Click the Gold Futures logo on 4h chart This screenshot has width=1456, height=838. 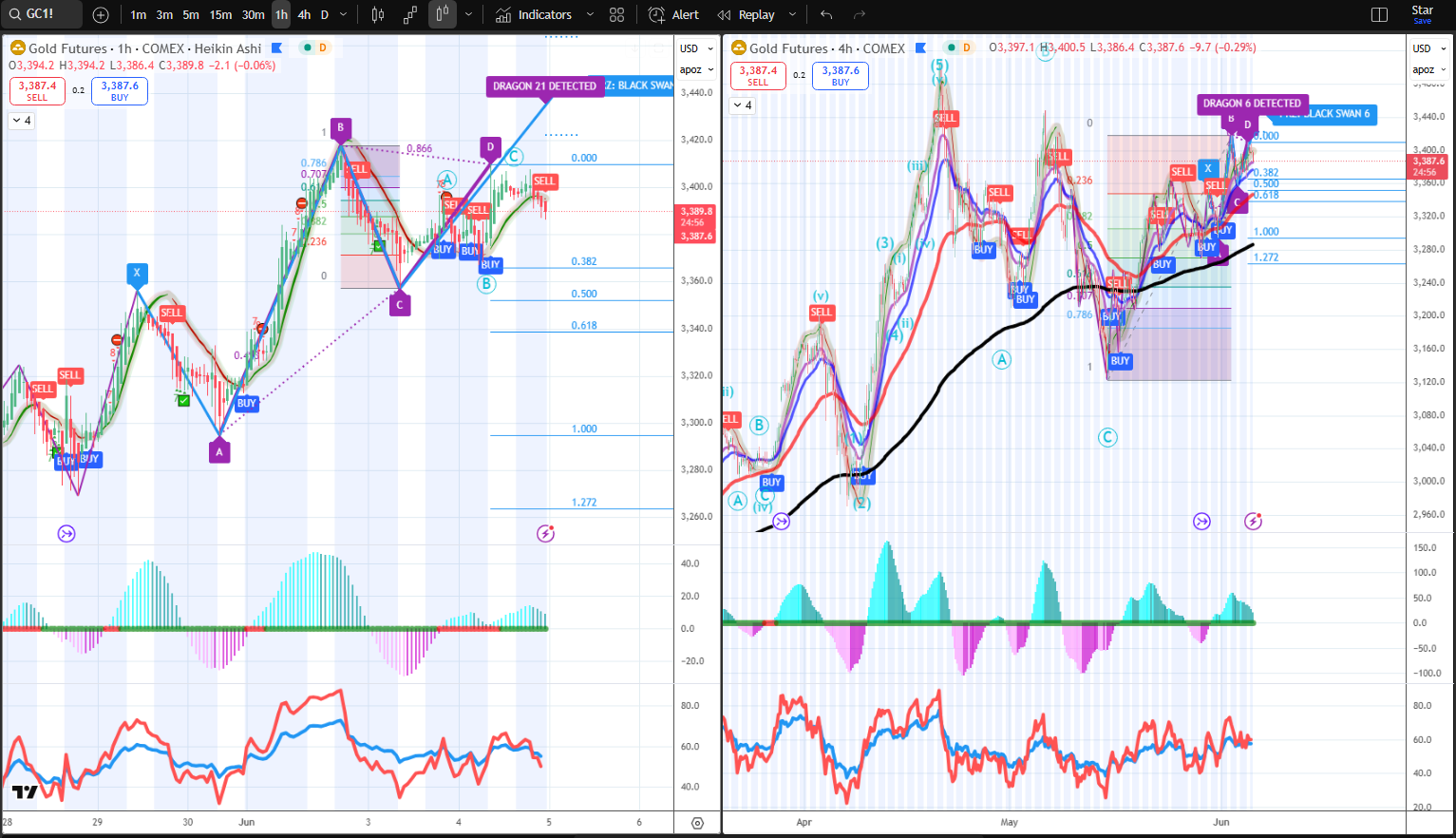click(738, 48)
